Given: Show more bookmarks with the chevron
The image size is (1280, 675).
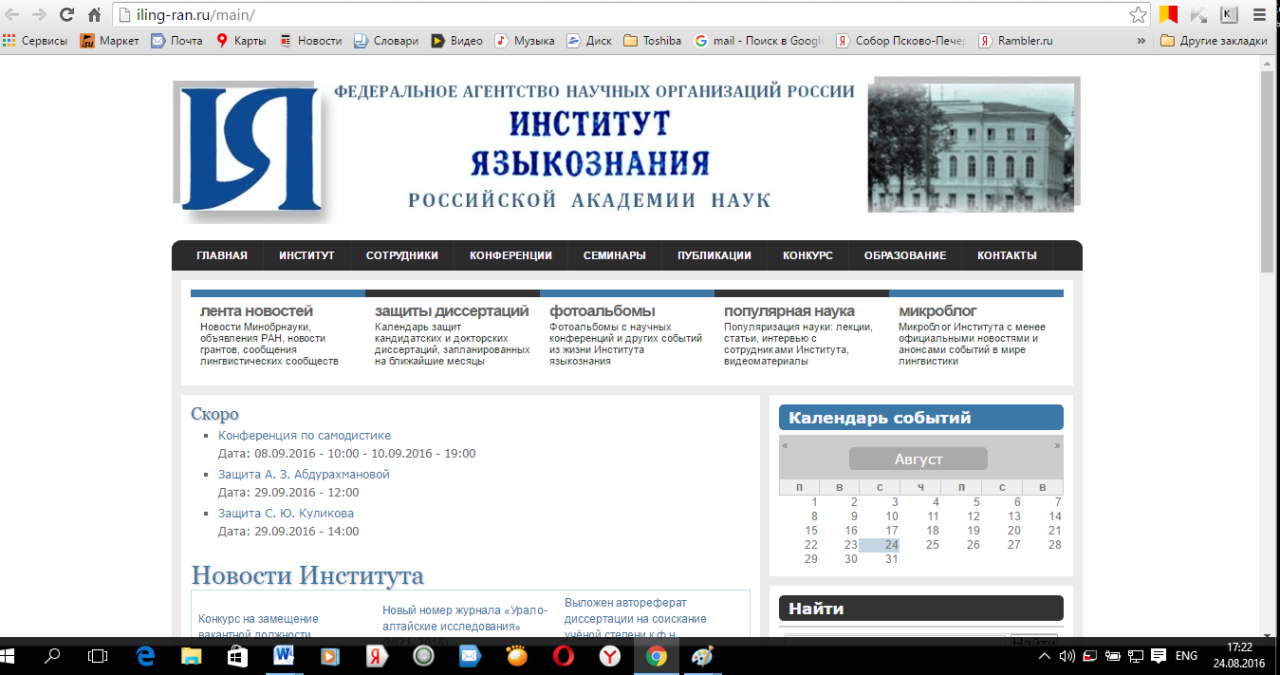Looking at the screenshot, I should tap(1141, 41).
